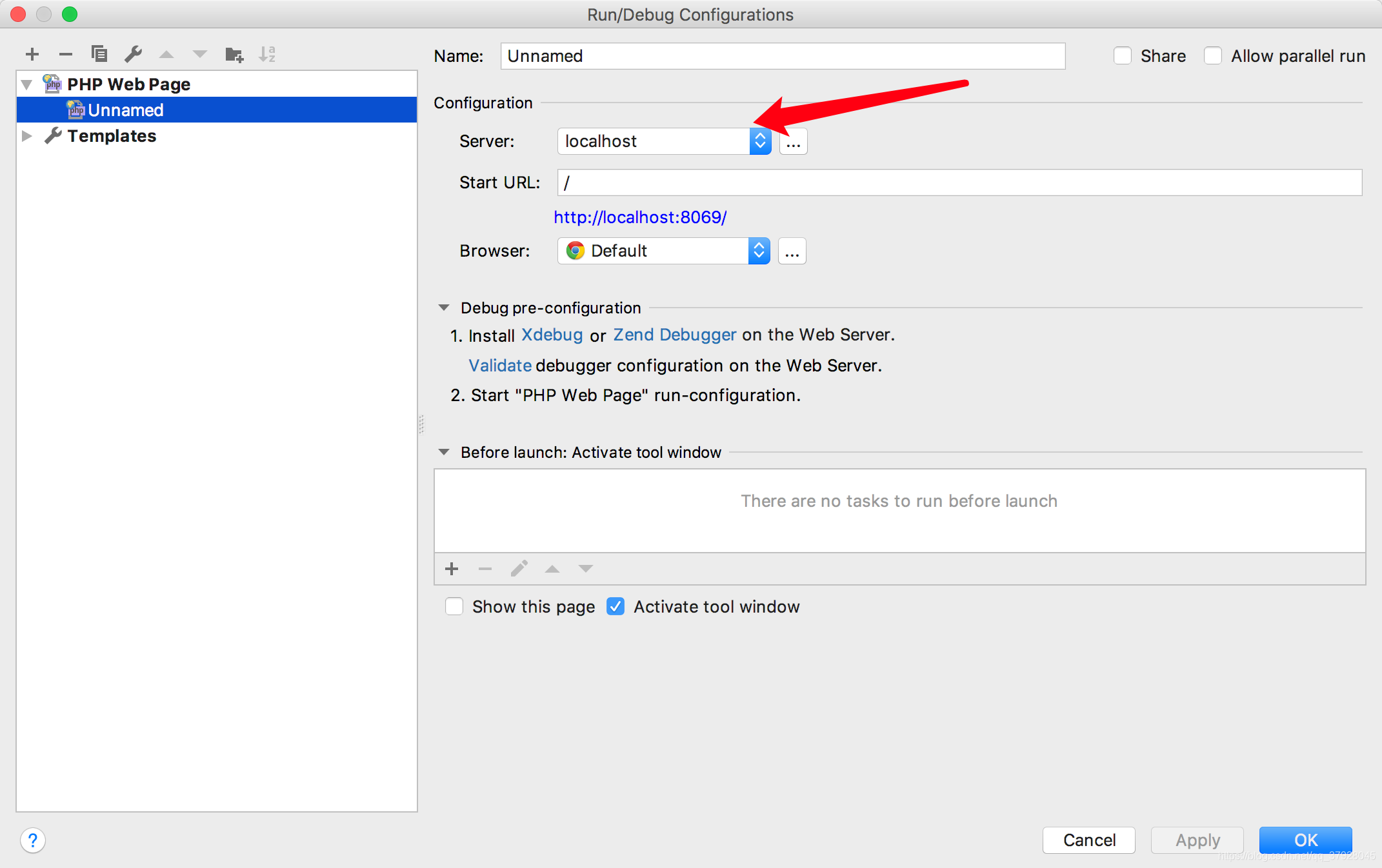The image size is (1382, 868).
Task: Remove the selected configuration with minus icon
Action: pos(66,54)
